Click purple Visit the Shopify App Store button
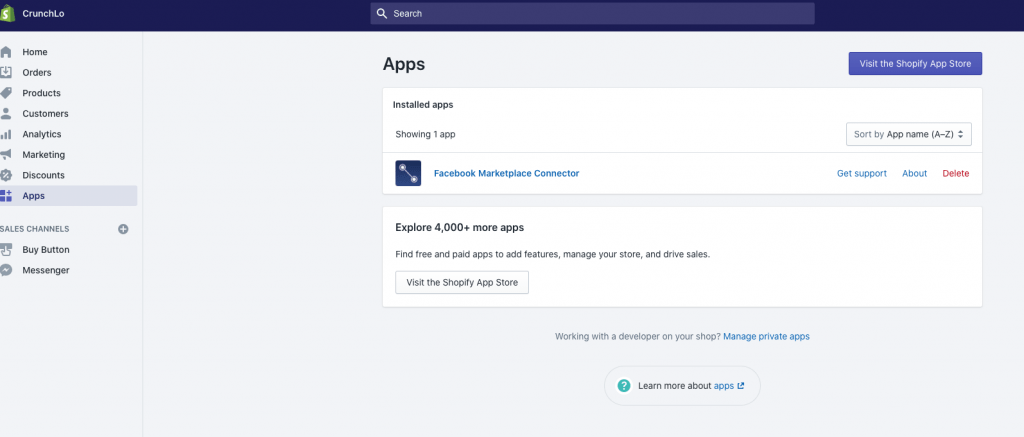This screenshot has width=1024, height=437. (915, 63)
